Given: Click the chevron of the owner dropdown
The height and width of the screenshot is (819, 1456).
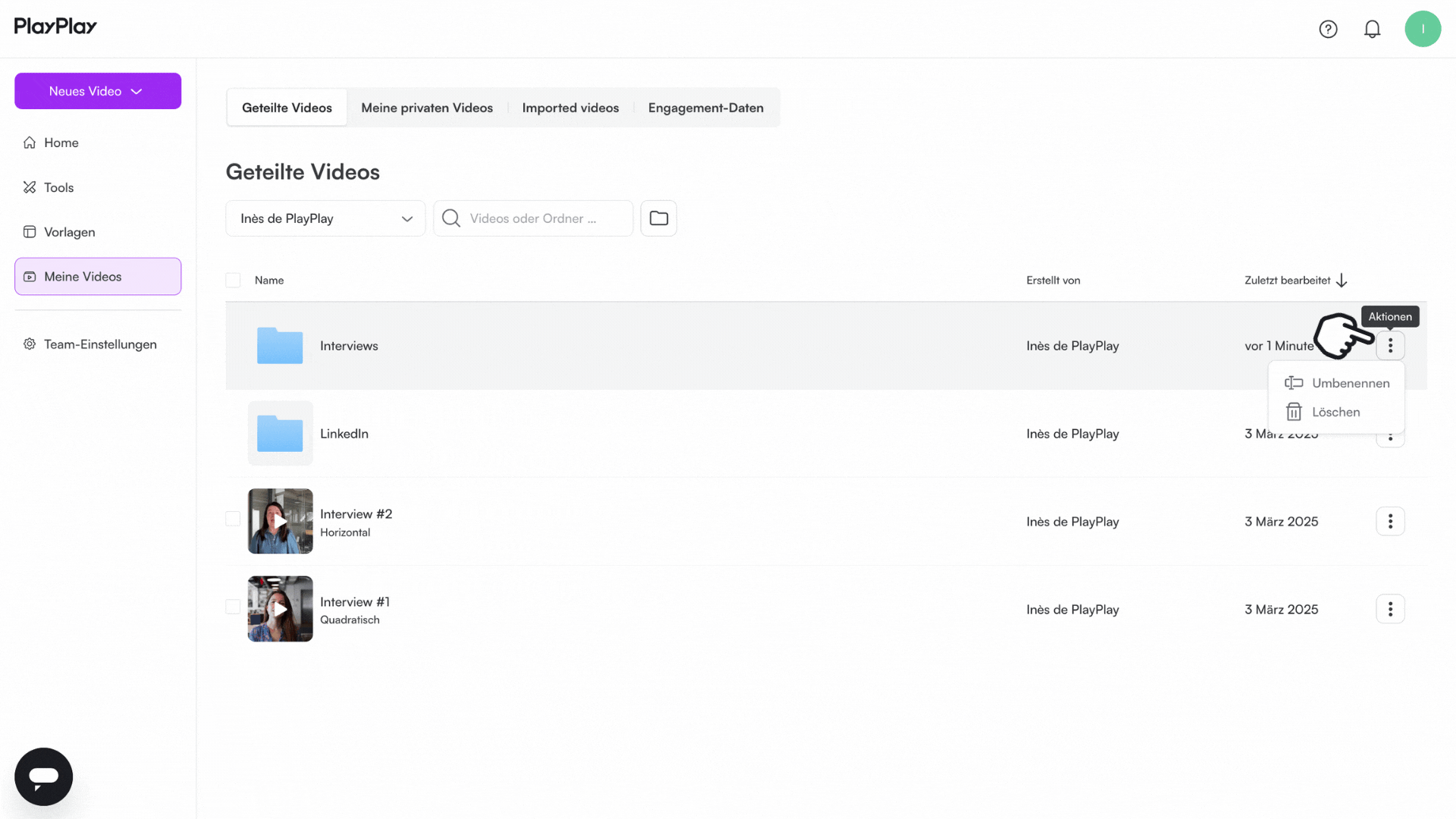Looking at the screenshot, I should click(x=407, y=219).
